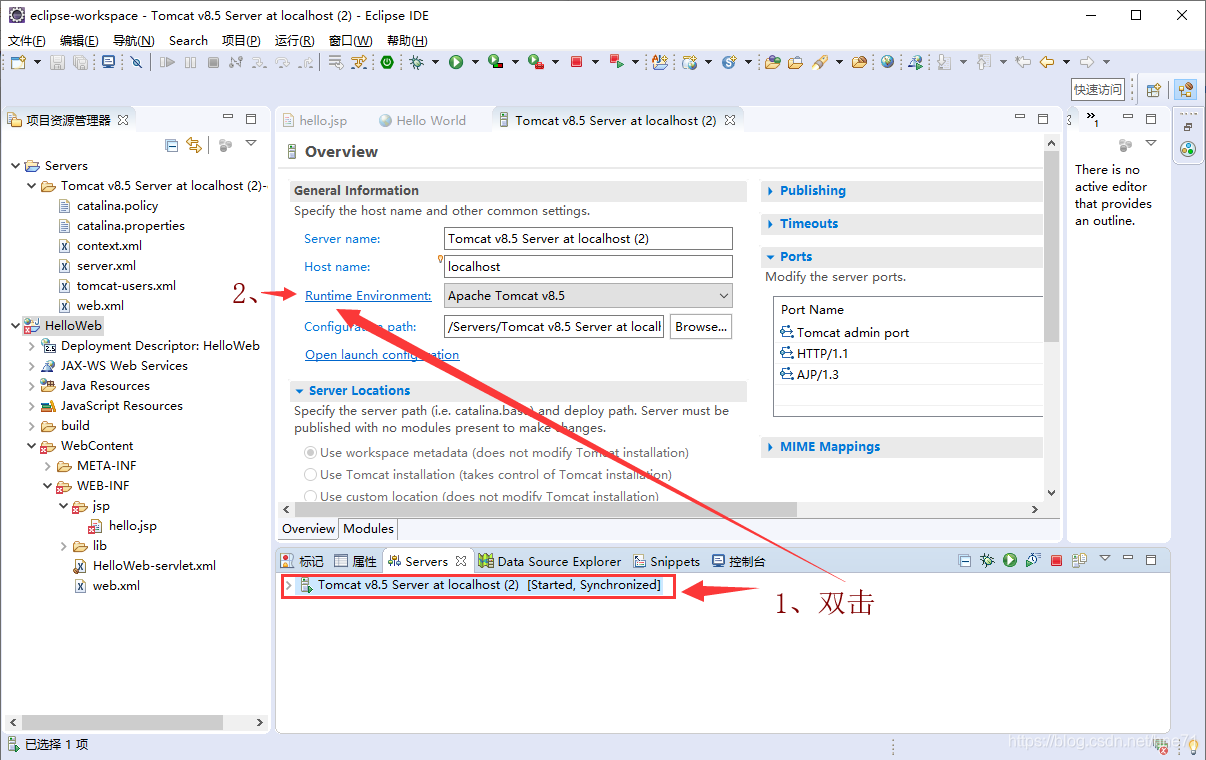Viewport: 1206px width, 760px height.
Task: Click Link with Editor icon in project explorer
Action: pyautogui.click(x=194, y=145)
